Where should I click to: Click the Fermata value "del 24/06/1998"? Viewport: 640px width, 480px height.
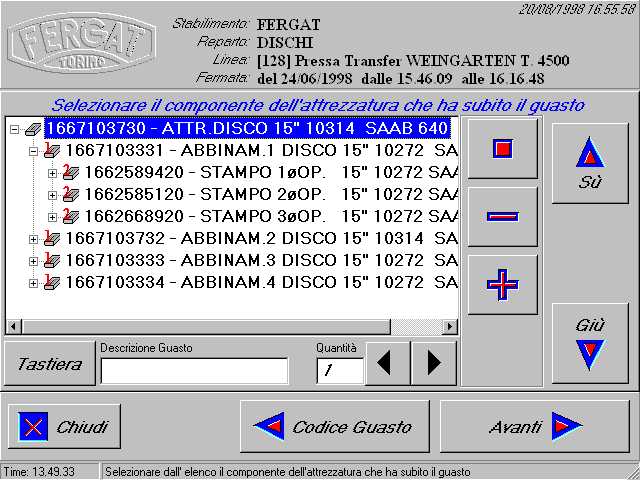click(x=304, y=78)
